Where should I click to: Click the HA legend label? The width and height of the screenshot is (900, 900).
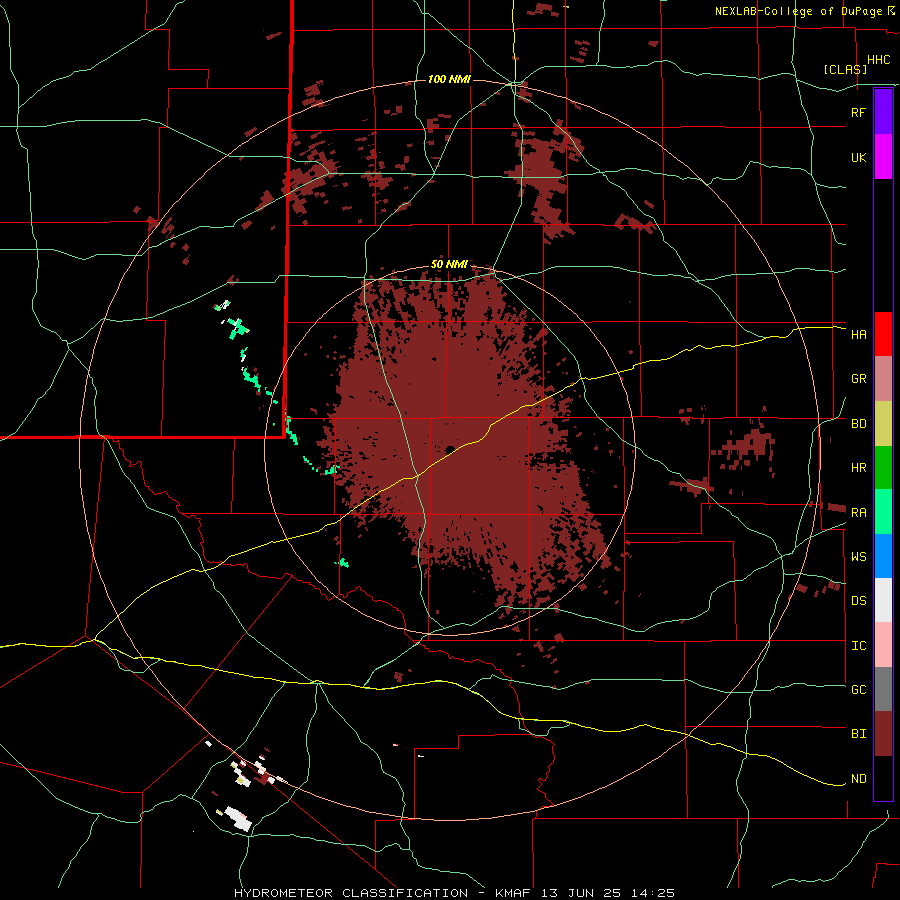[858, 335]
